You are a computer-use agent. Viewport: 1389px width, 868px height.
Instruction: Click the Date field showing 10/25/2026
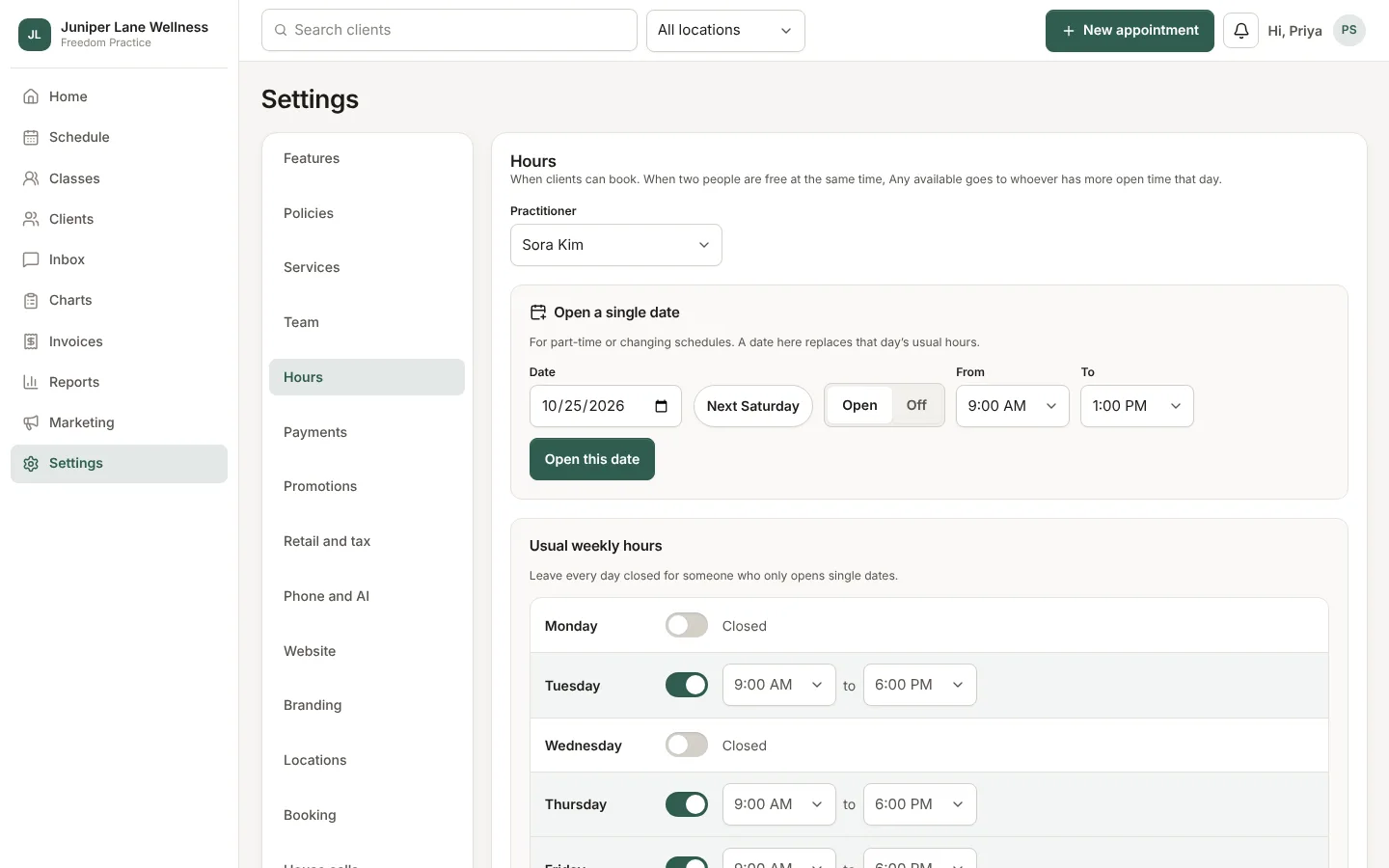coord(606,406)
